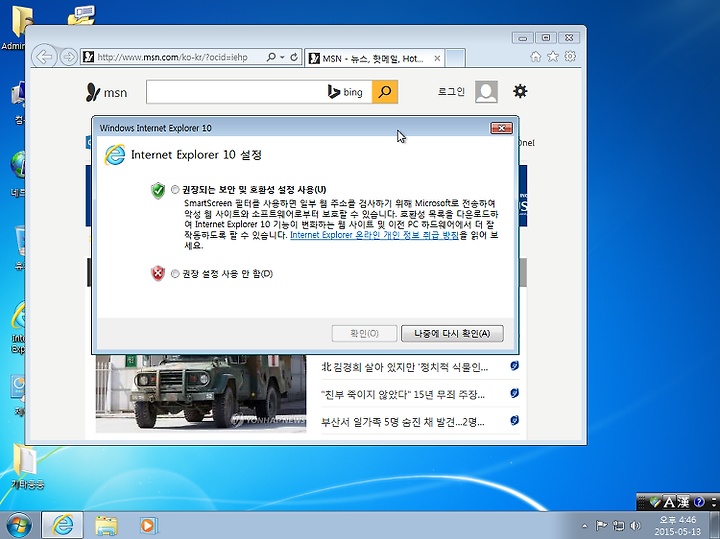The image size is (720, 539).
Task: Refresh the page with reload icon
Action: (x=294, y=57)
